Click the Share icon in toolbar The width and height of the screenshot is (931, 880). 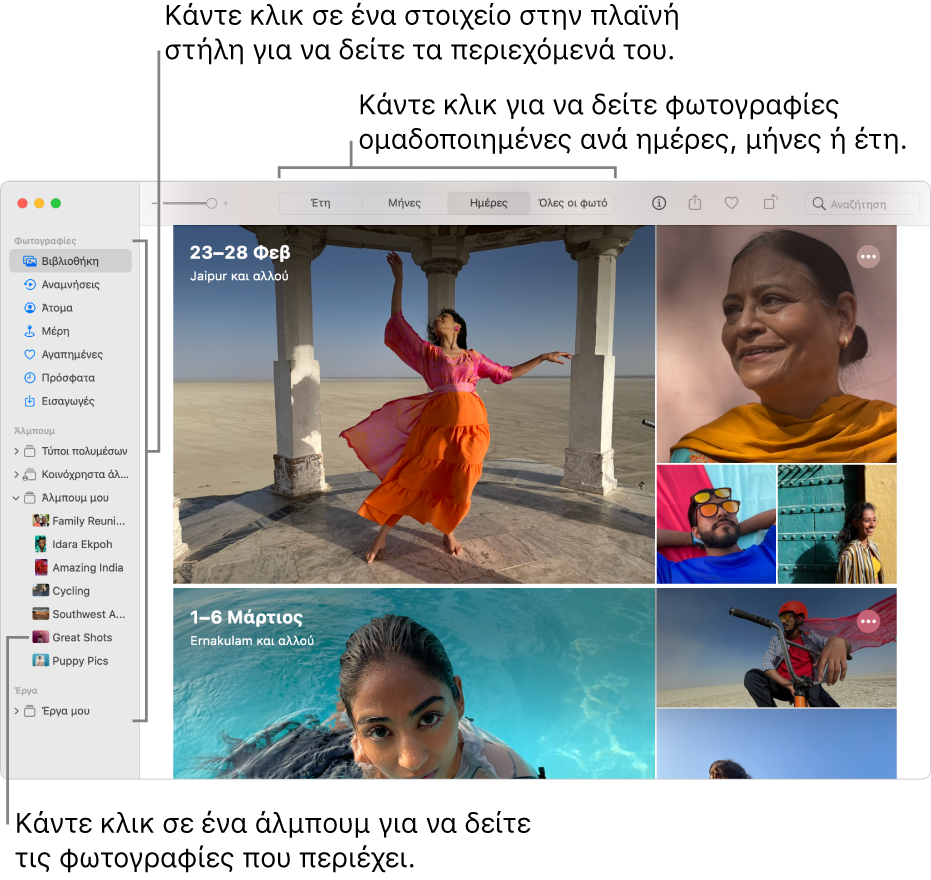pos(695,203)
